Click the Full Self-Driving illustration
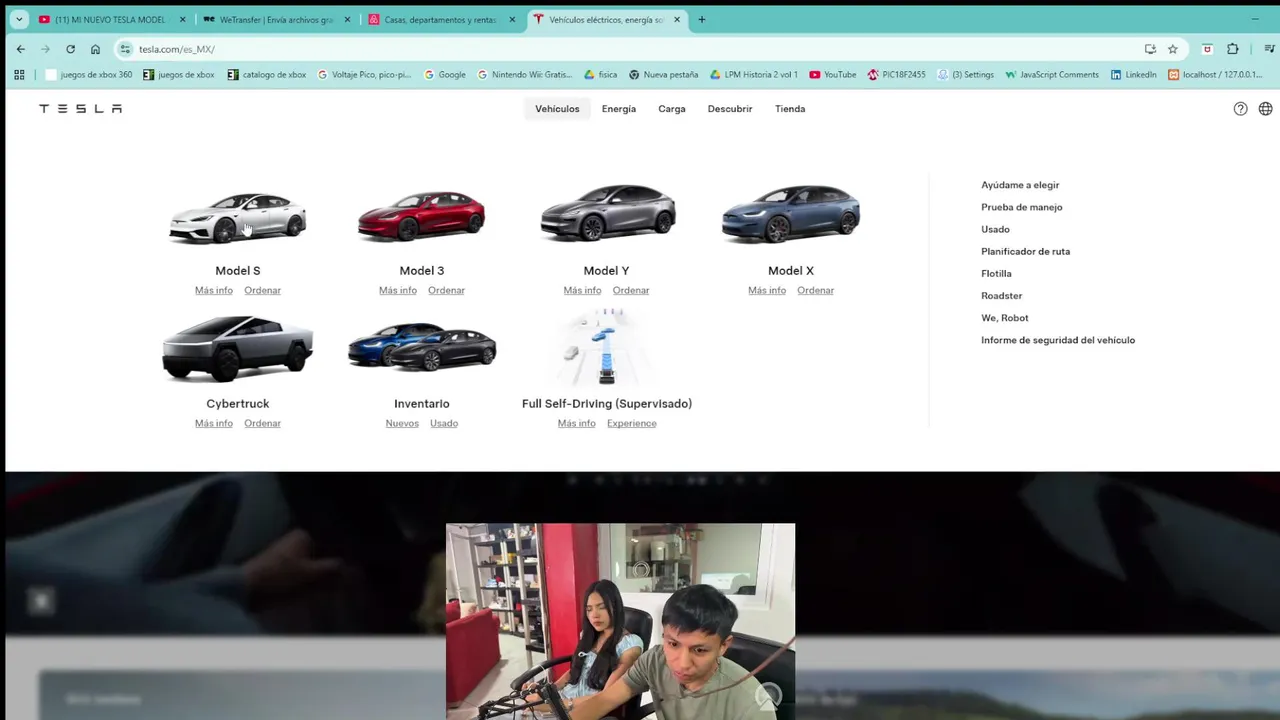1280x720 pixels. [x=606, y=346]
